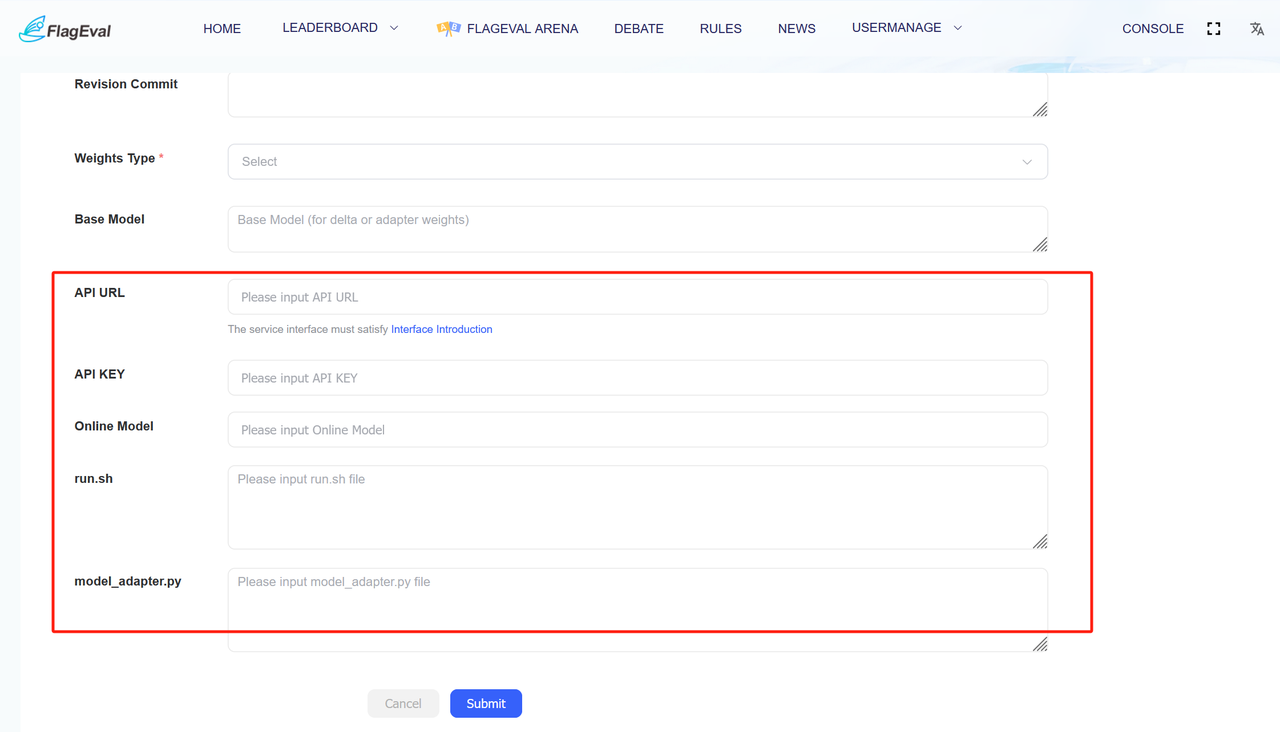
Task: Click the model_adapter.py textarea resize handle
Action: click(x=1040, y=644)
